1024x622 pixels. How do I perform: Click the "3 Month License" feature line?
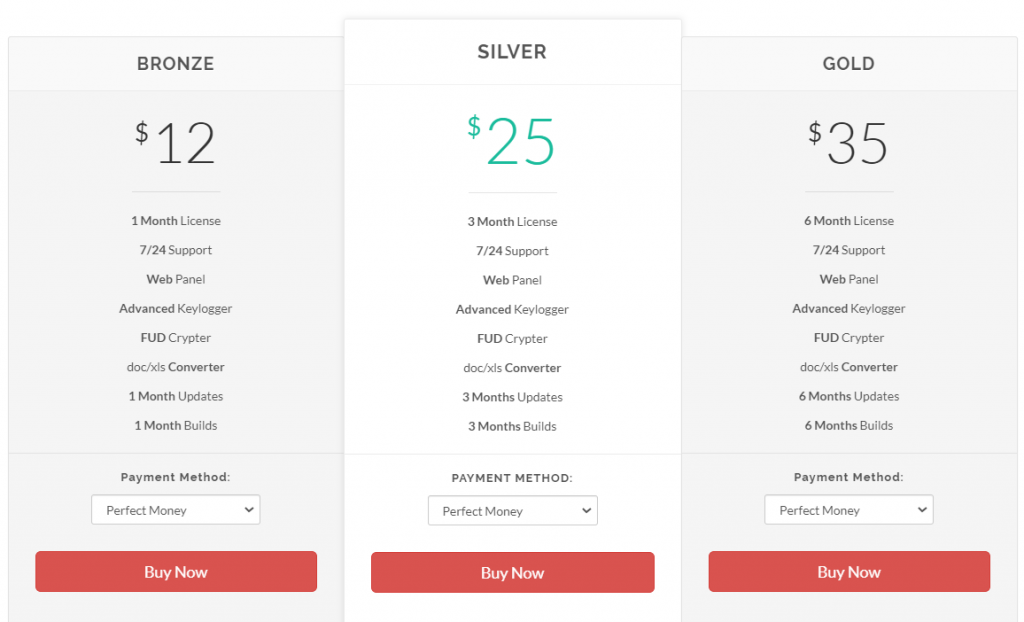click(512, 222)
